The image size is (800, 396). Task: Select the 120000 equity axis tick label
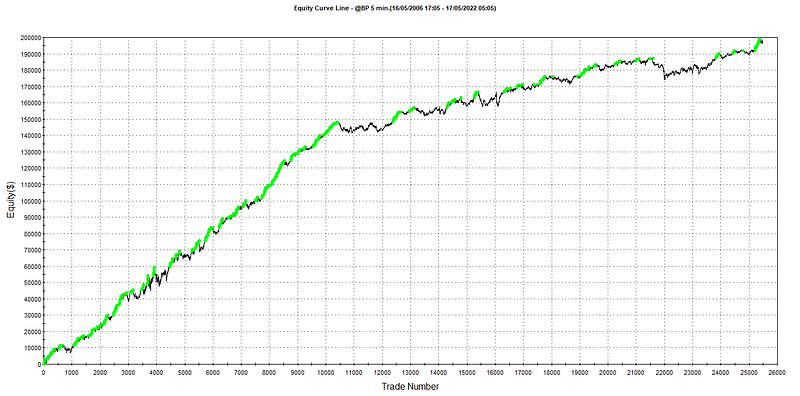[31, 168]
